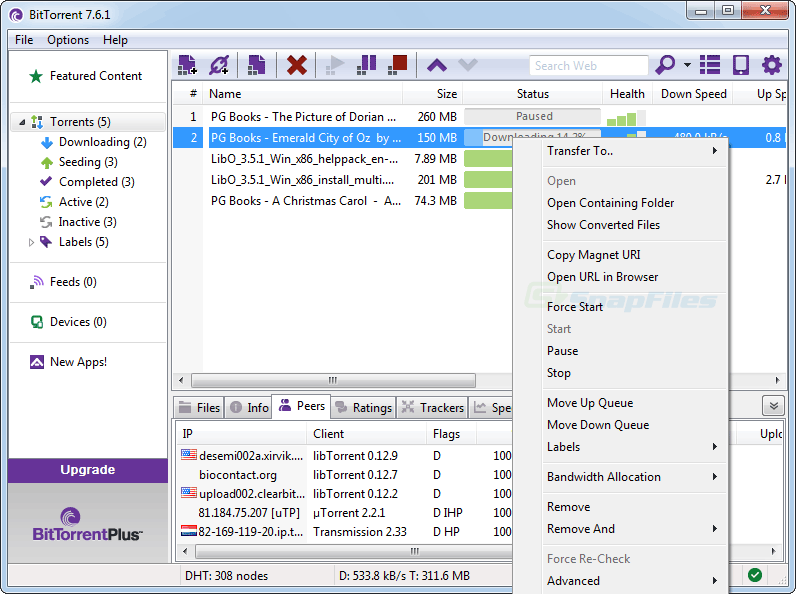Choose Copy Magnet URI from context menu
The height and width of the screenshot is (594, 796).
593,255
